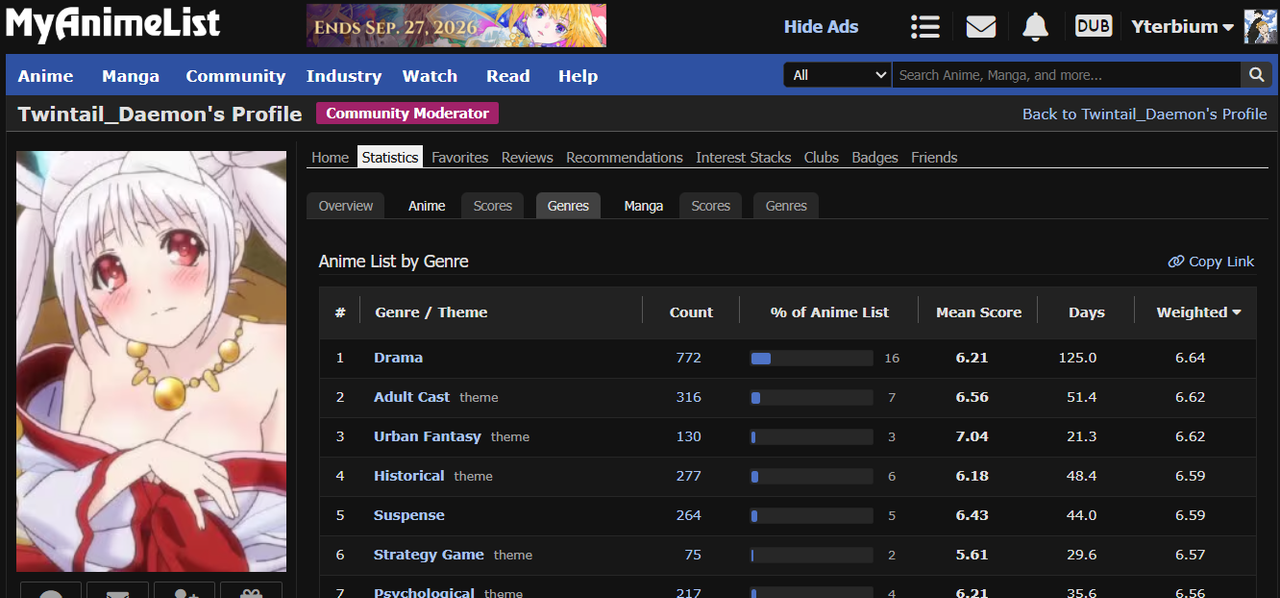Screen dimensions: 1280x598
Task: Sort by the Mean Score column header
Action: point(979,312)
